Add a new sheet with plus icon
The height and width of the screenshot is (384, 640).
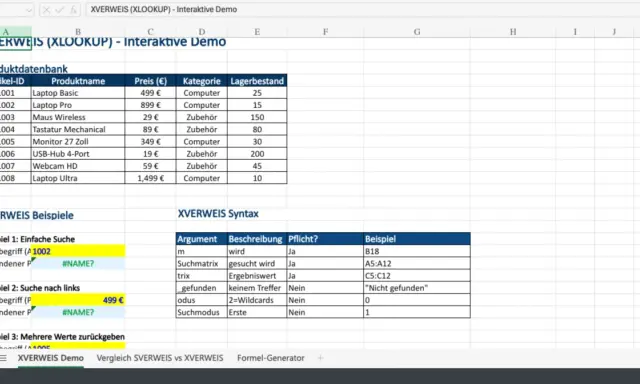[x=320, y=358]
